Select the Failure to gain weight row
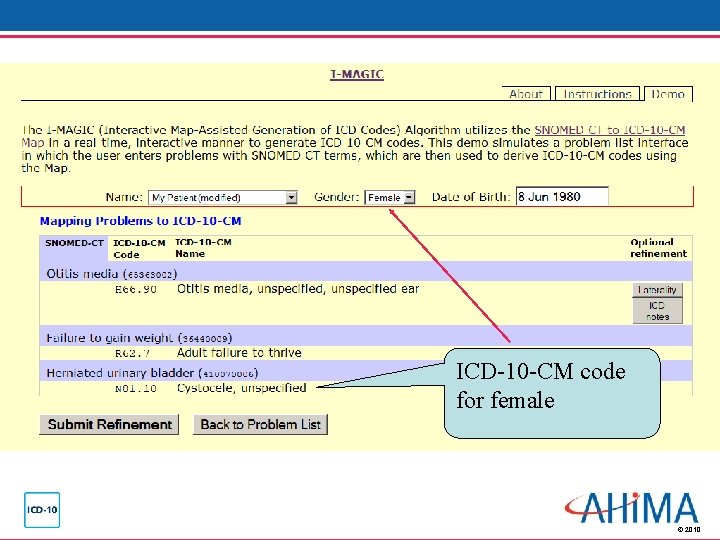The width and height of the screenshot is (720, 540). (366, 338)
